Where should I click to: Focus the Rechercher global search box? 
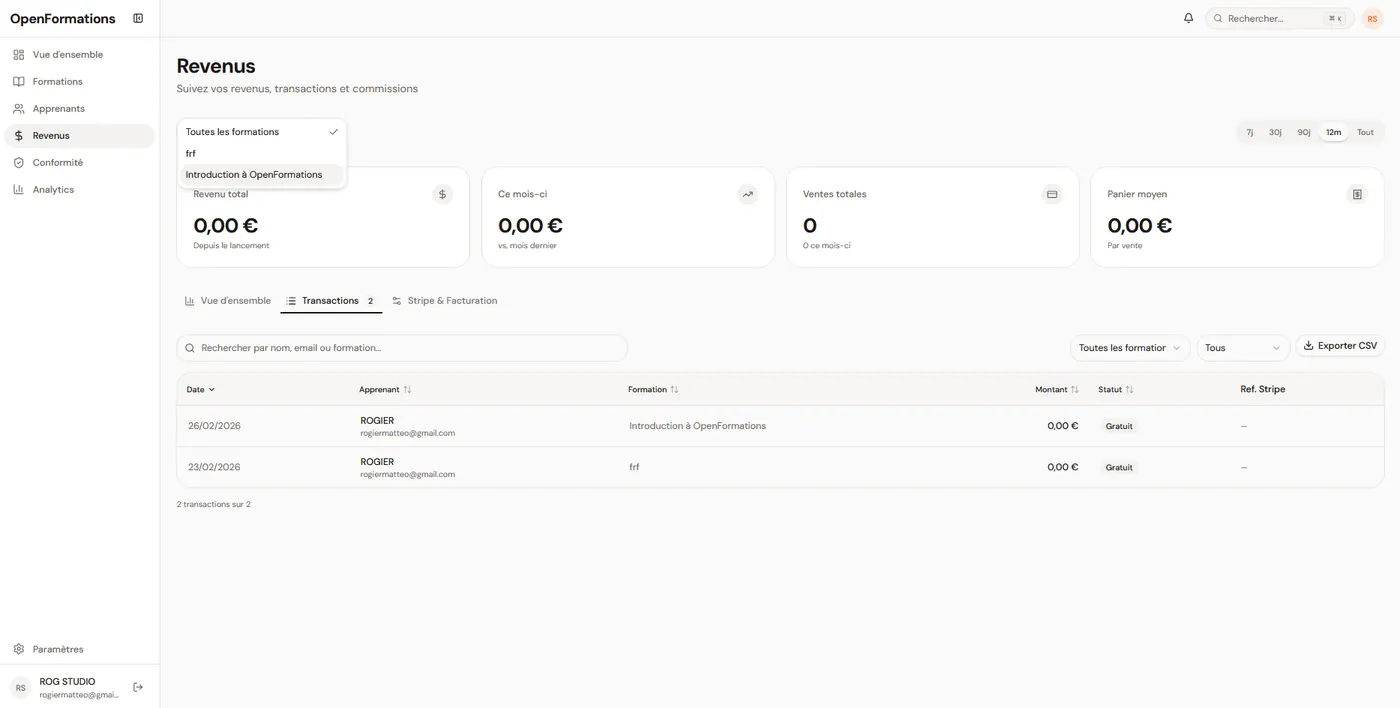tap(1280, 18)
